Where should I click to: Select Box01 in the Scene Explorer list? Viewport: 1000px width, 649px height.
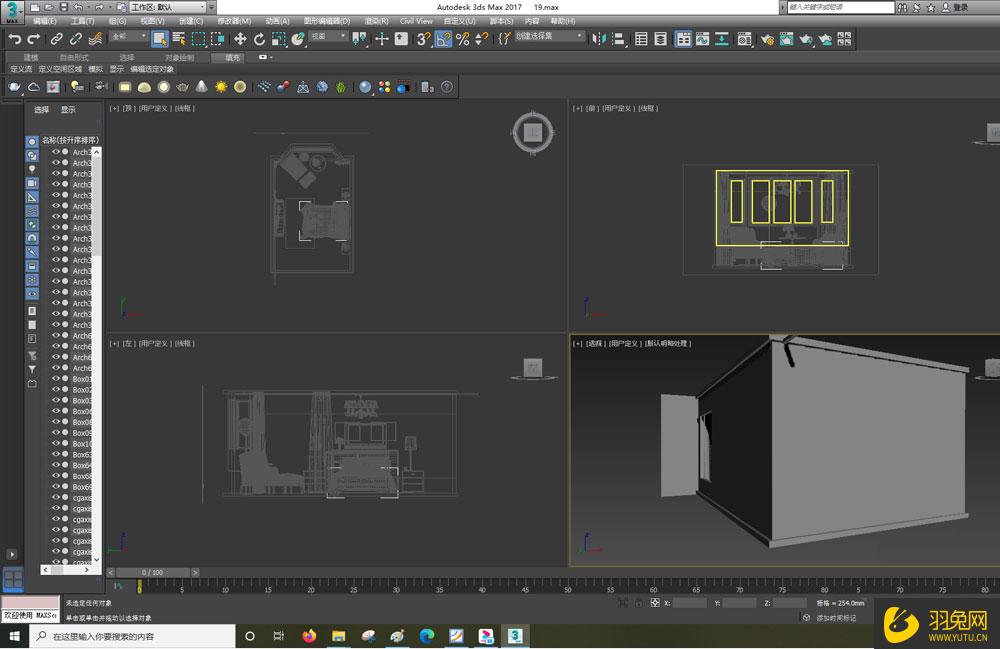[x=80, y=379]
